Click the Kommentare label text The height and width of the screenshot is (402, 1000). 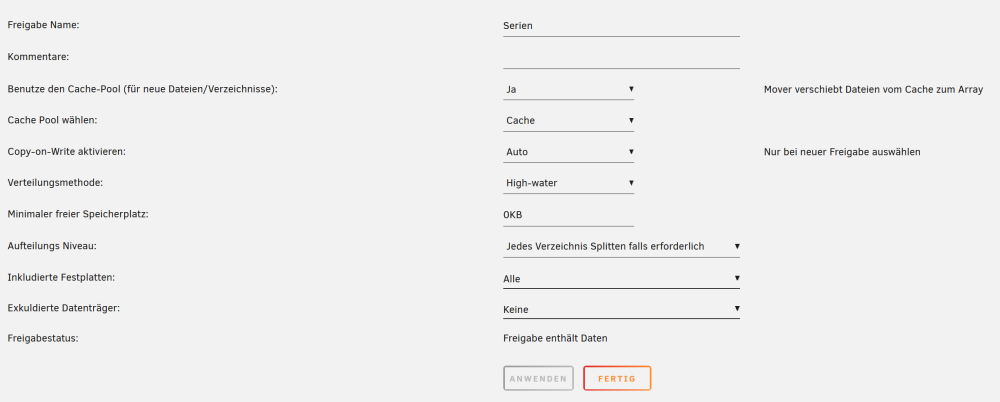click(38, 57)
